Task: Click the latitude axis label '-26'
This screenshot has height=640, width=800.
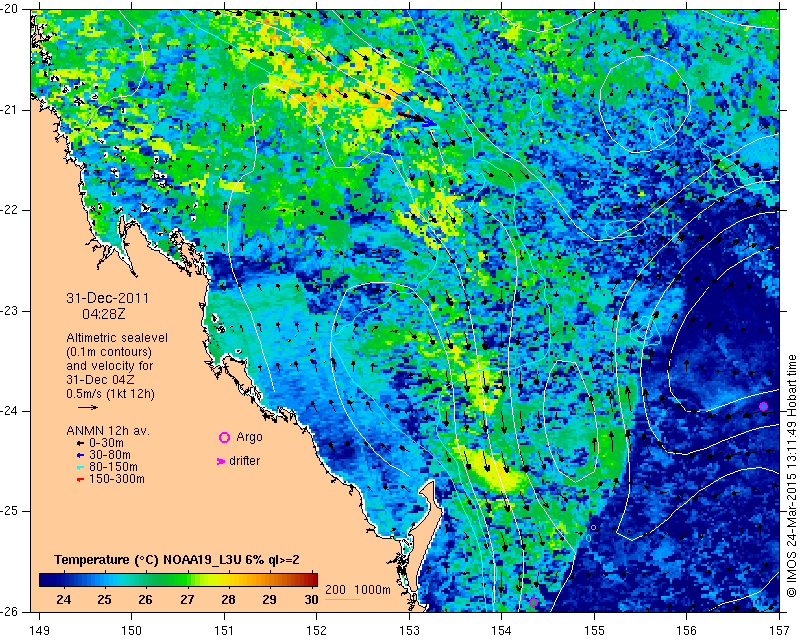Action: click(10, 612)
